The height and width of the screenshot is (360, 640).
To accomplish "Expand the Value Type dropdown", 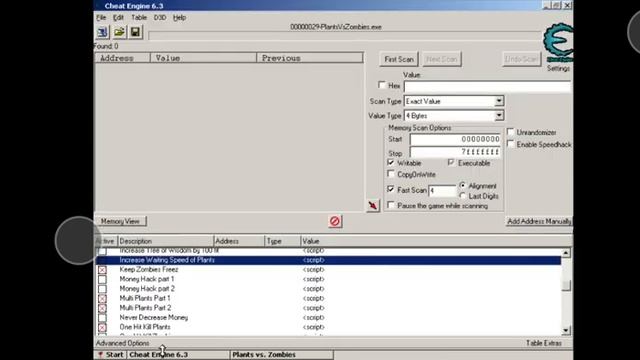I will point(499,116).
